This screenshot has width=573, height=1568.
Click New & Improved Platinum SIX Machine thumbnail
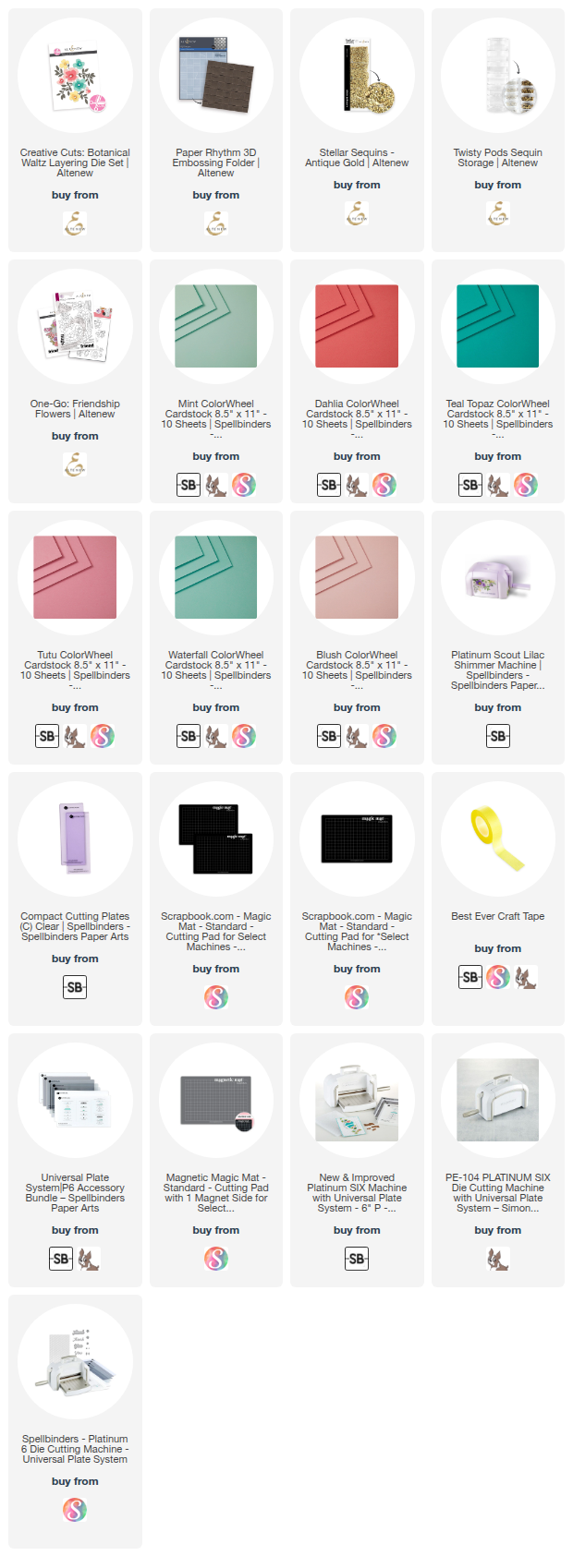(357, 1100)
